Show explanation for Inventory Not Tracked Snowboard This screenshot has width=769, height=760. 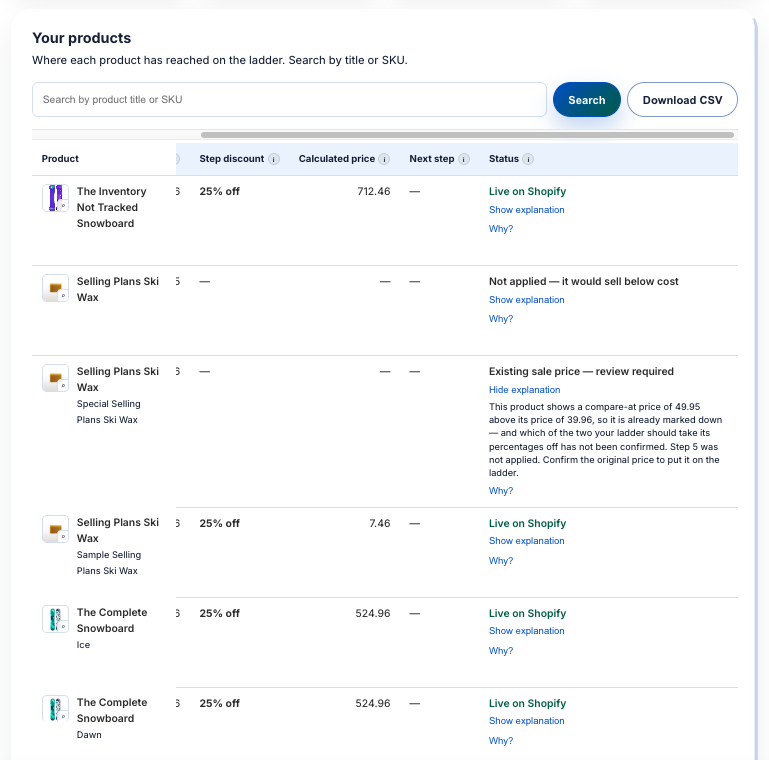526,210
